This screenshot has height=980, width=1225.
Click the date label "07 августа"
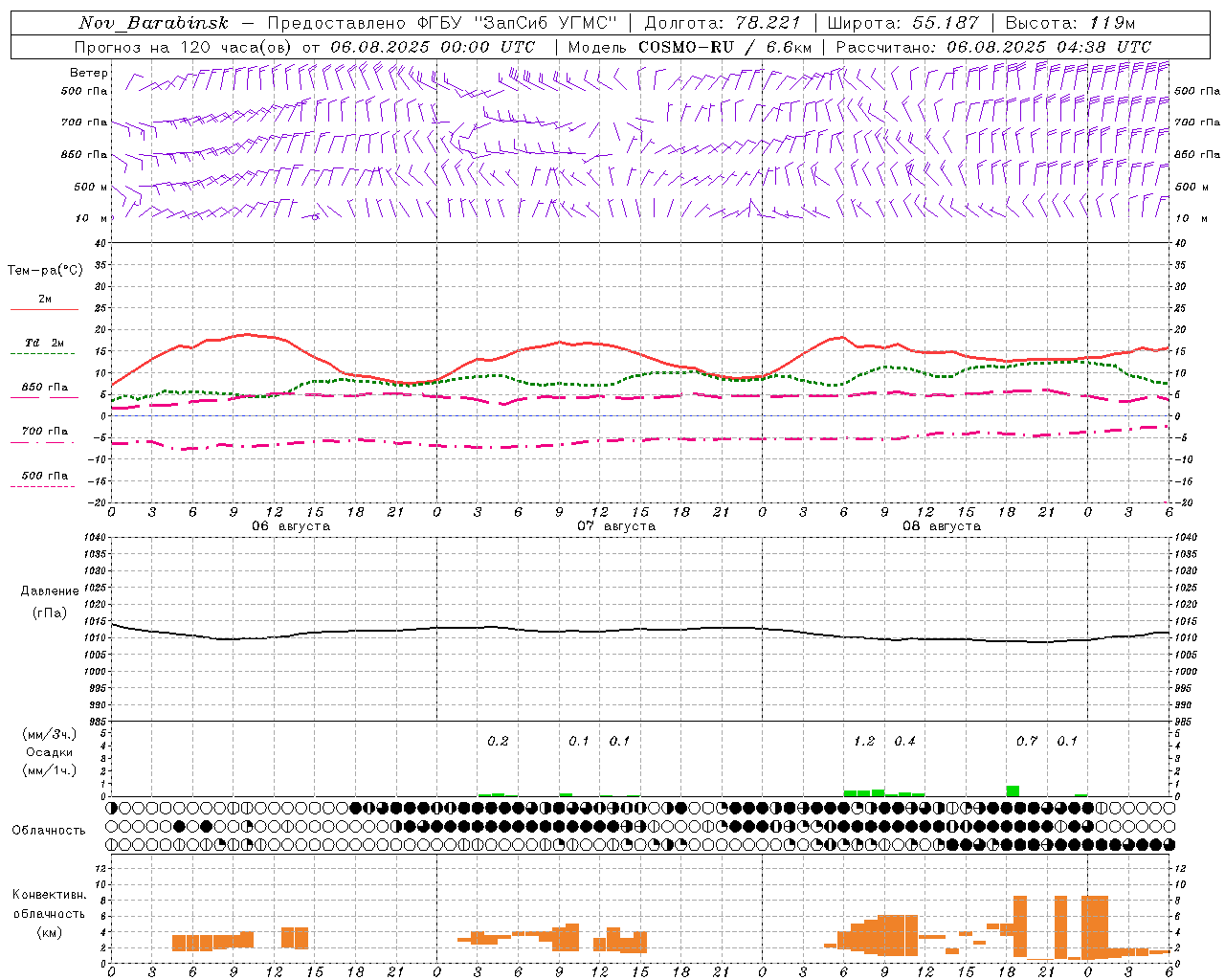point(616,526)
